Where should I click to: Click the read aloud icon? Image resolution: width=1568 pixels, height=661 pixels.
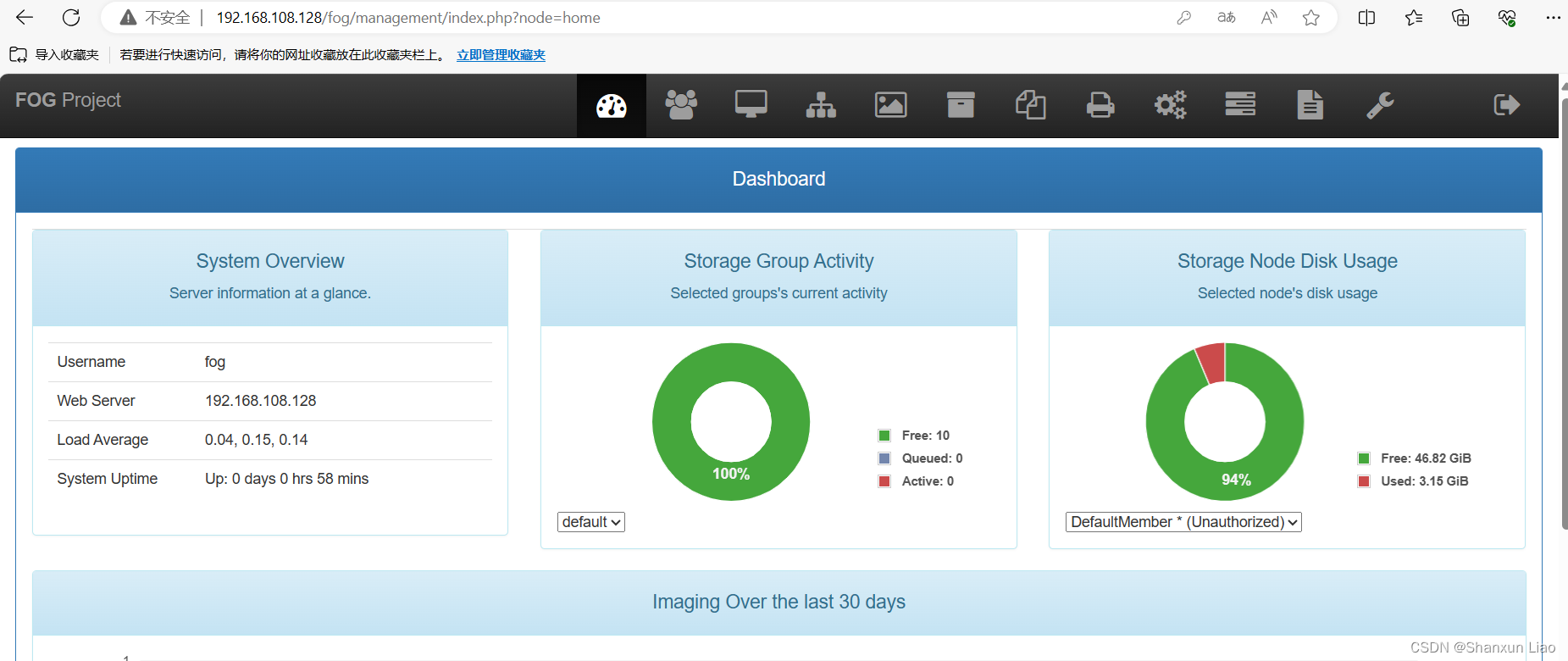point(1269,18)
